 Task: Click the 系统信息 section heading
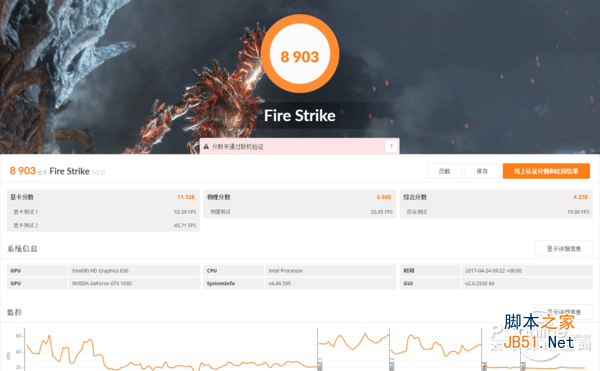click(x=22, y=249)
